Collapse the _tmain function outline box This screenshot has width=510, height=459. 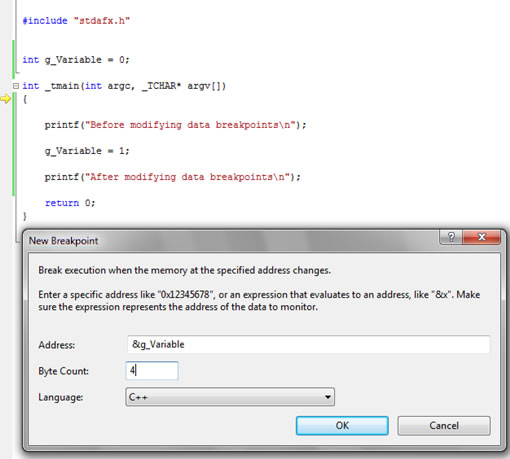16,86
